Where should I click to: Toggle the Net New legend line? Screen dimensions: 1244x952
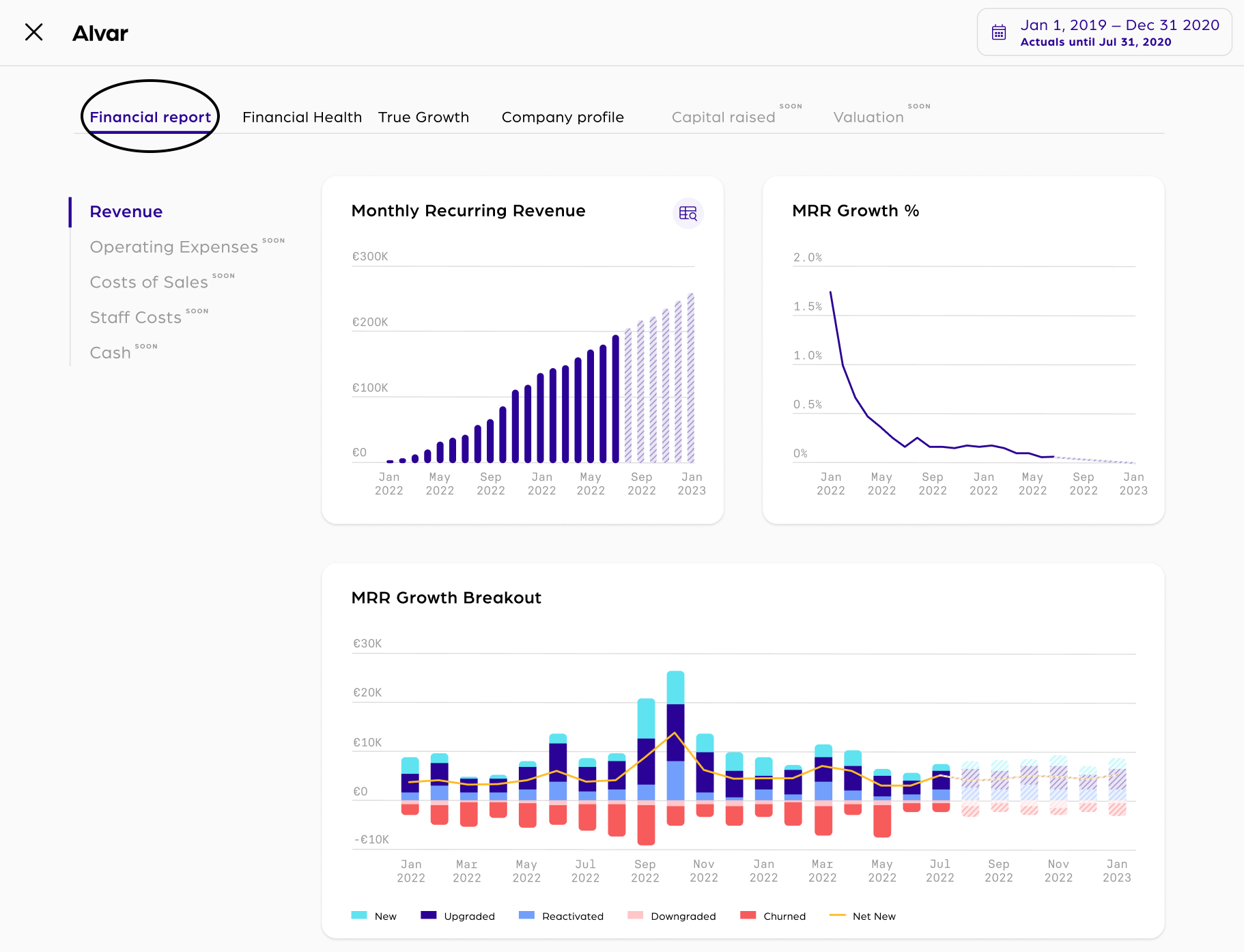[x=838, y=915]
